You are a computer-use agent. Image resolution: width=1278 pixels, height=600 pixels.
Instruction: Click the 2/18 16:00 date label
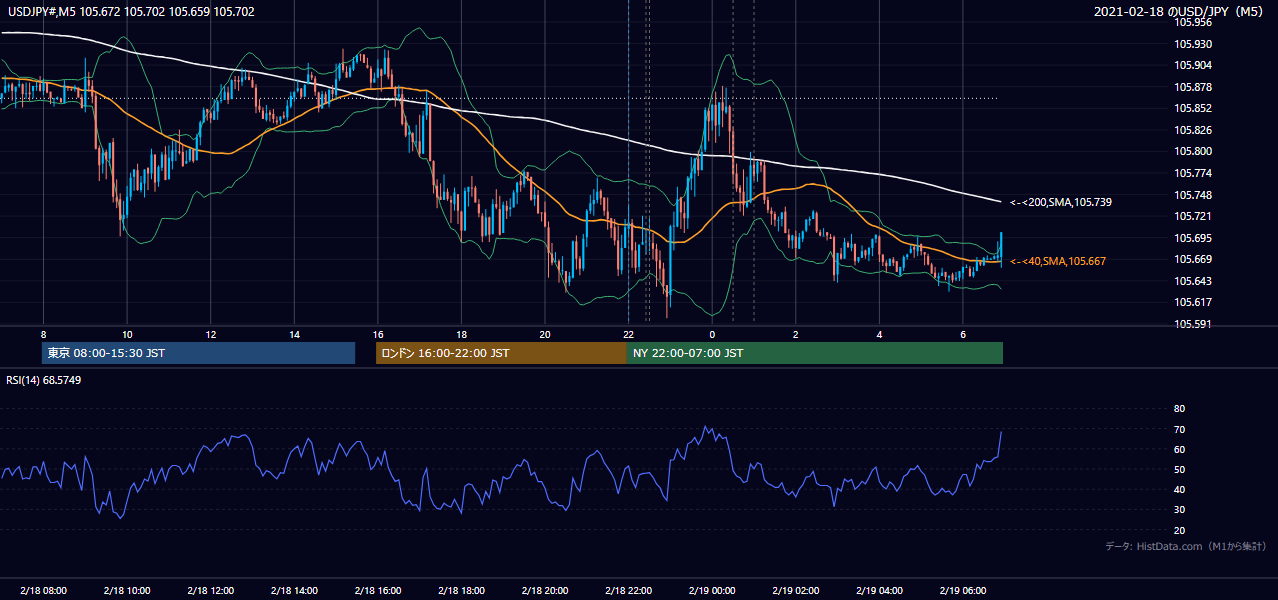pyautogui.click(x=377, y=591)
